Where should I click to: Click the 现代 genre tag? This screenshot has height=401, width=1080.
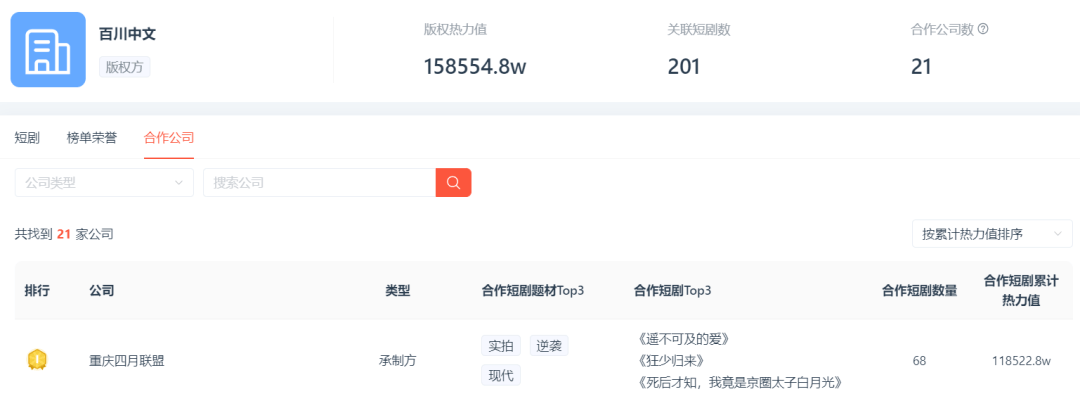point(500,376)
